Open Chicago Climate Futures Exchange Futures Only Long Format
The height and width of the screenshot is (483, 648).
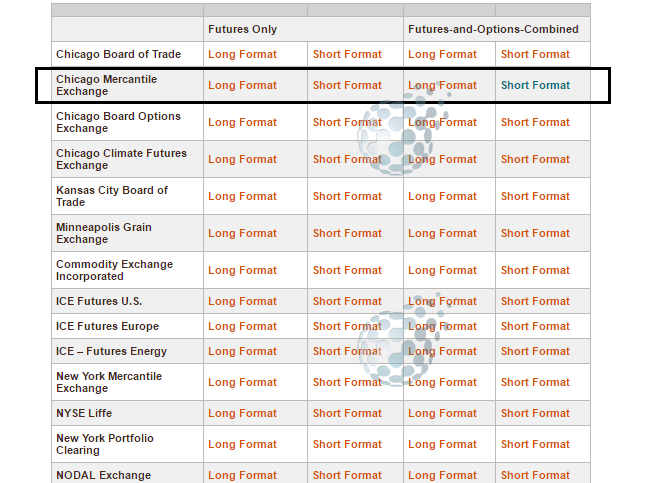242,159
